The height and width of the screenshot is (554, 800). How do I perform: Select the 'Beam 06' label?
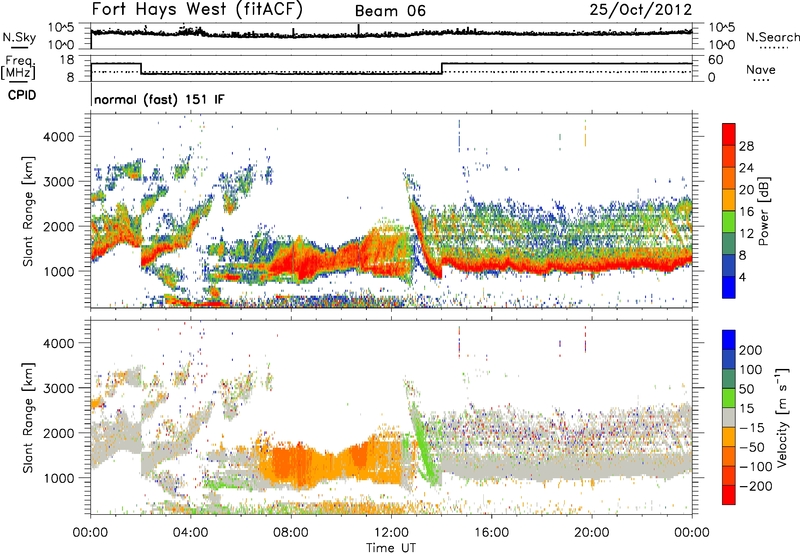click(390, 11)
